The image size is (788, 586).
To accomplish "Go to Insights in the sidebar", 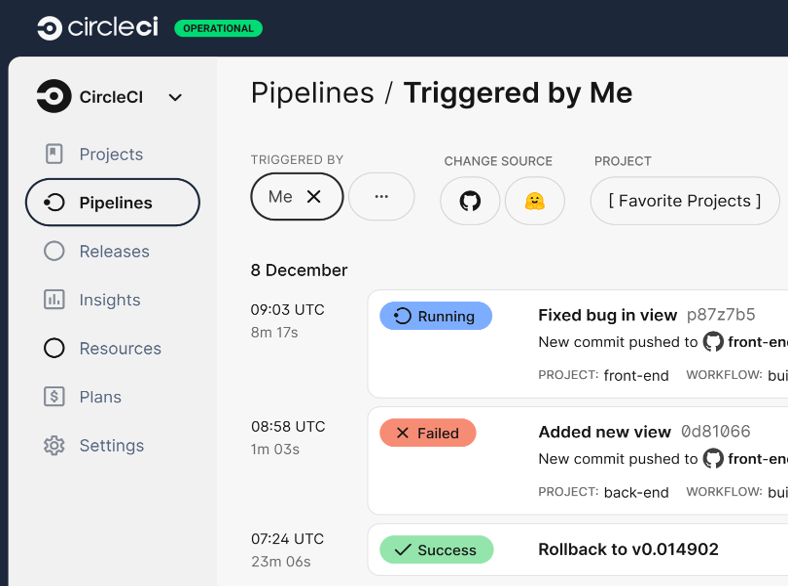I will (110, 300).
